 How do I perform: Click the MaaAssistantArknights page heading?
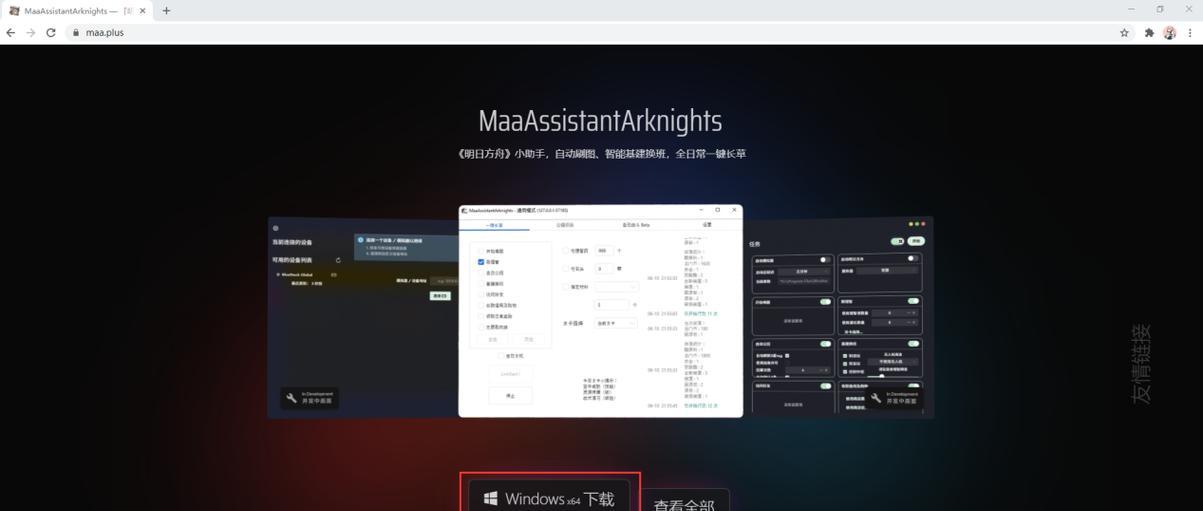click(600, 121)
